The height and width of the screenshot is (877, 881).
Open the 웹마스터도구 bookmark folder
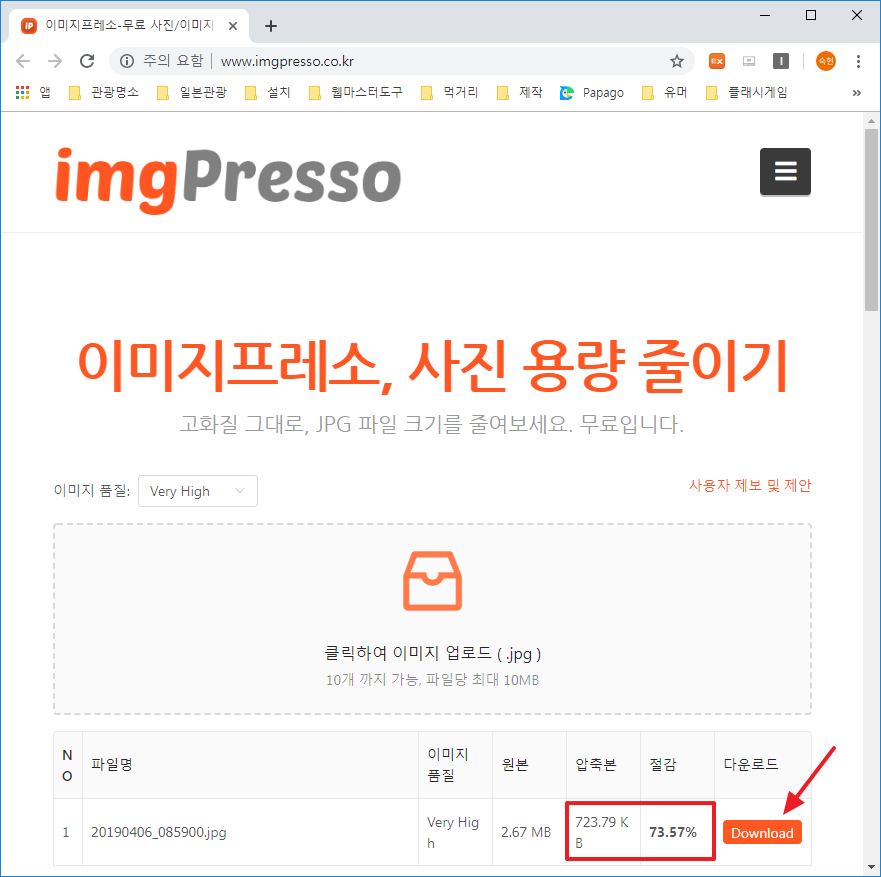[x=356, y=92]
